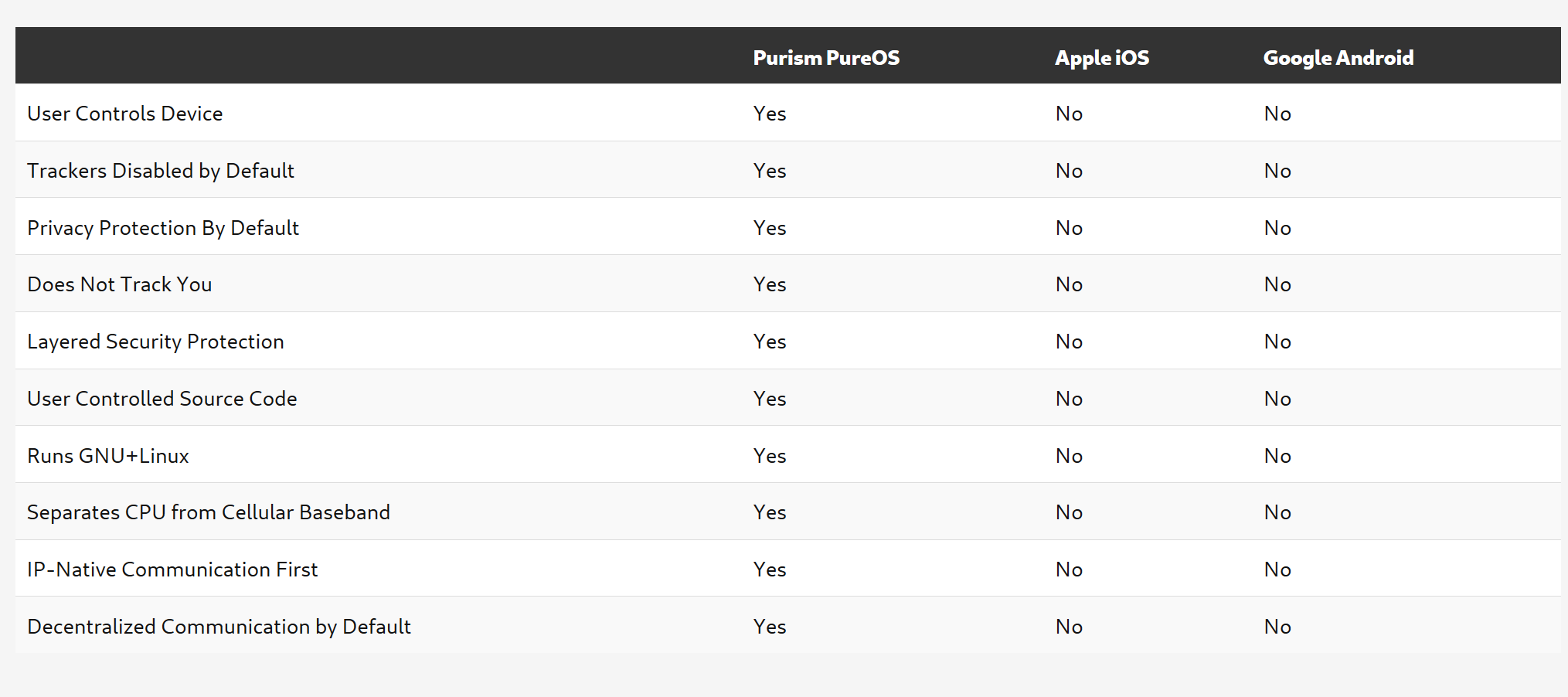This screenshot has height=697, width=1568.
Task: Click Layered Security Protection row label
Action: click(155, 342)
